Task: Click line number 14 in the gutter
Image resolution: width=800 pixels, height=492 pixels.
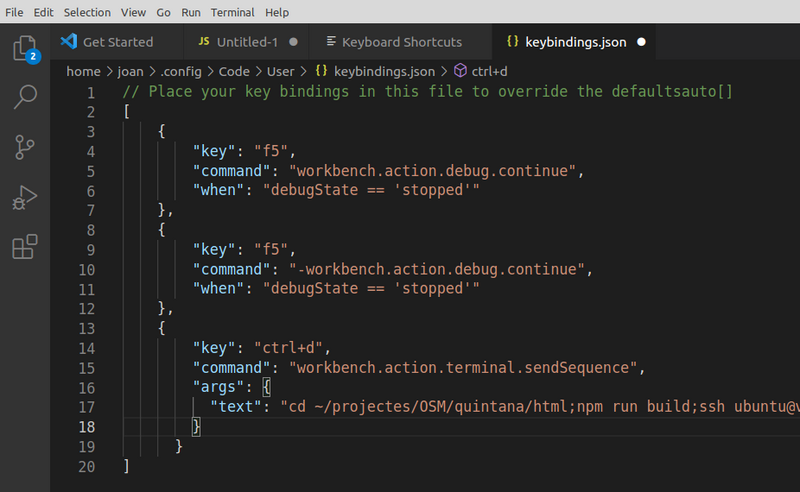Action: tap(86, 348)
